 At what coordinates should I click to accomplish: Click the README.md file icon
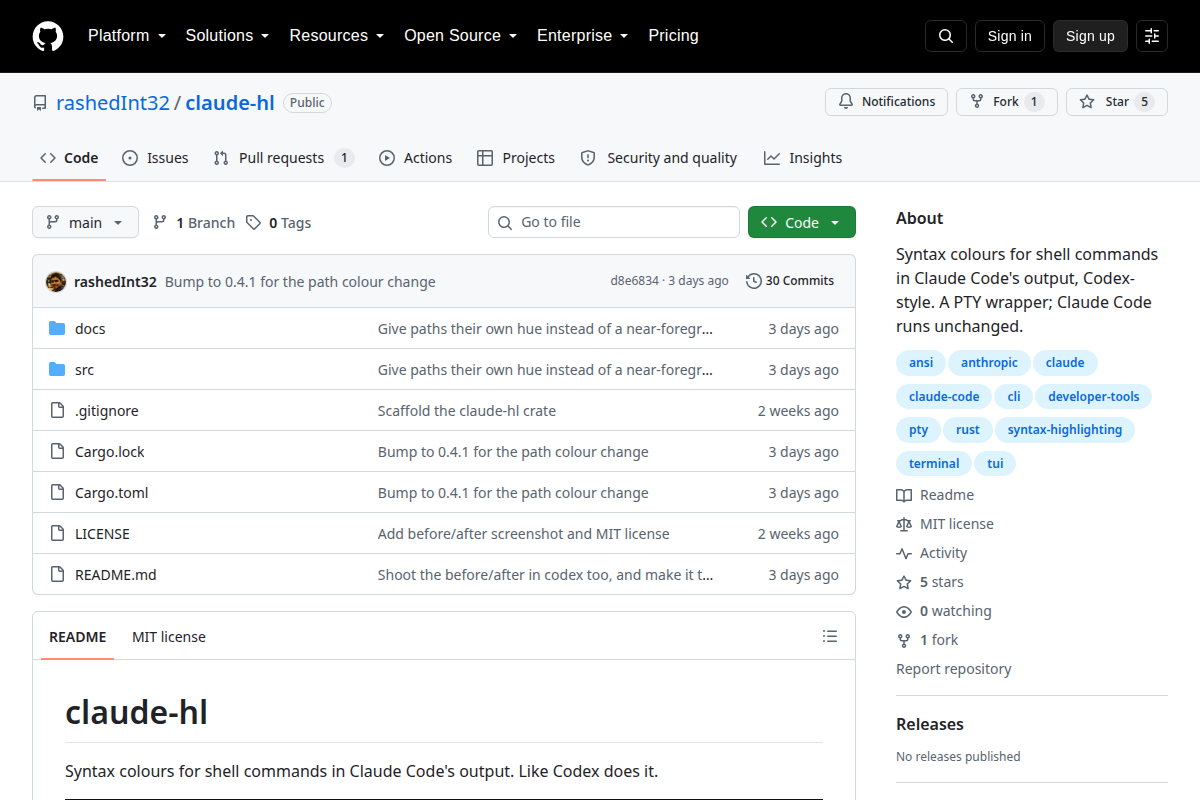click(57, 575)
